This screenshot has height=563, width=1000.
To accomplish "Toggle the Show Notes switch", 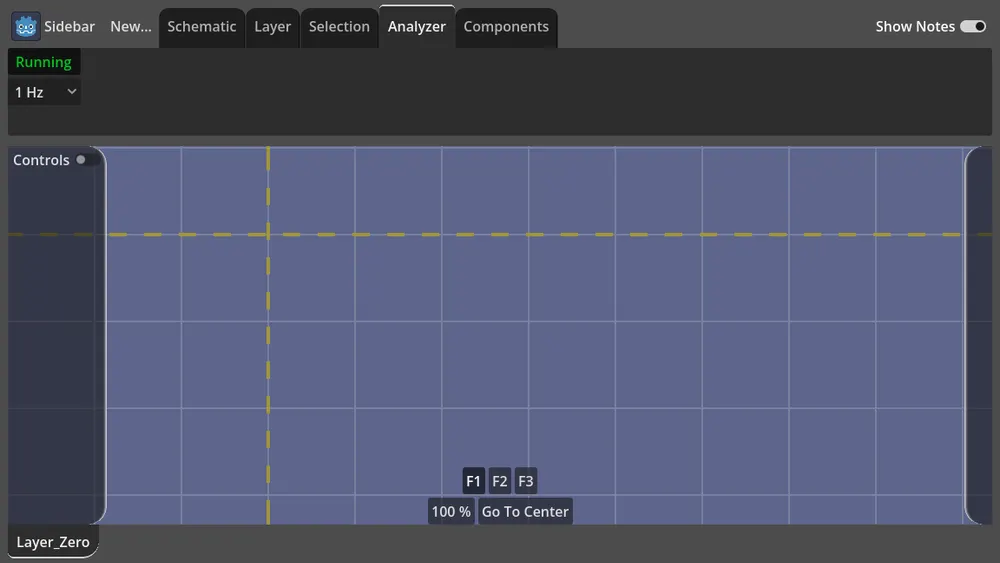I will pyautogui.click(x=972, y=27).
